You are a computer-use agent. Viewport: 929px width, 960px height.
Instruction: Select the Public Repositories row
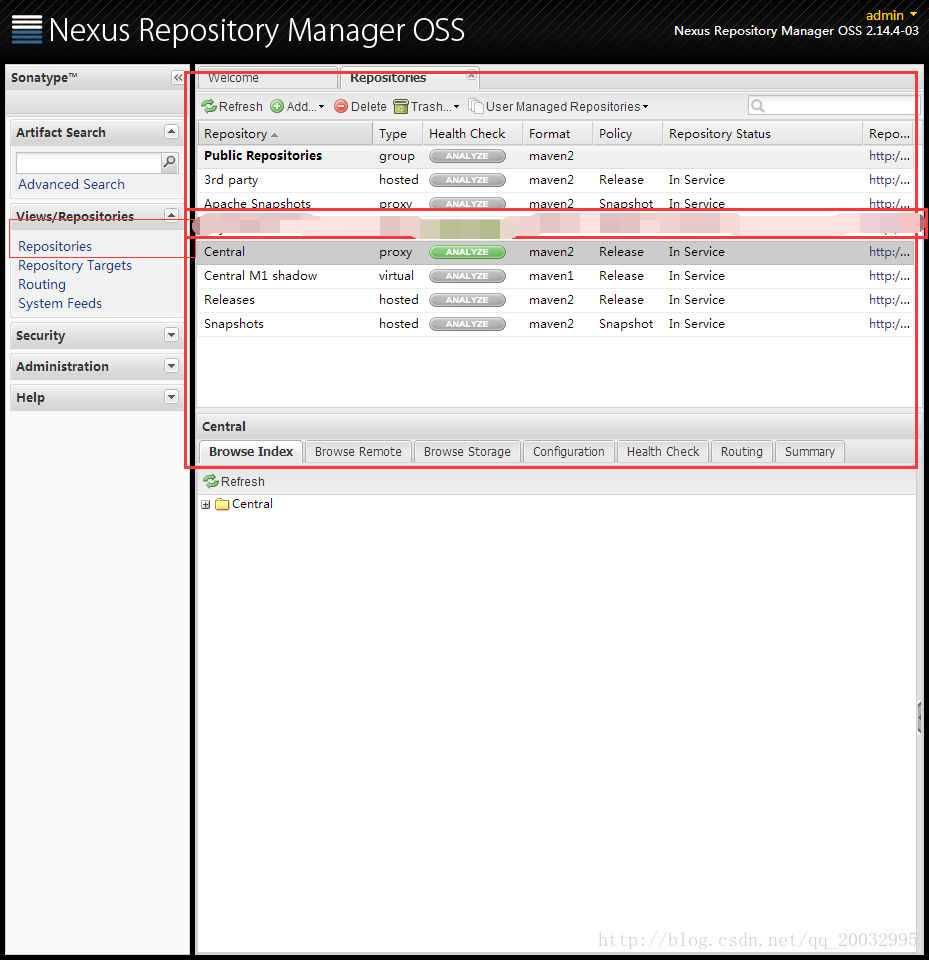(x=555, y=156)
